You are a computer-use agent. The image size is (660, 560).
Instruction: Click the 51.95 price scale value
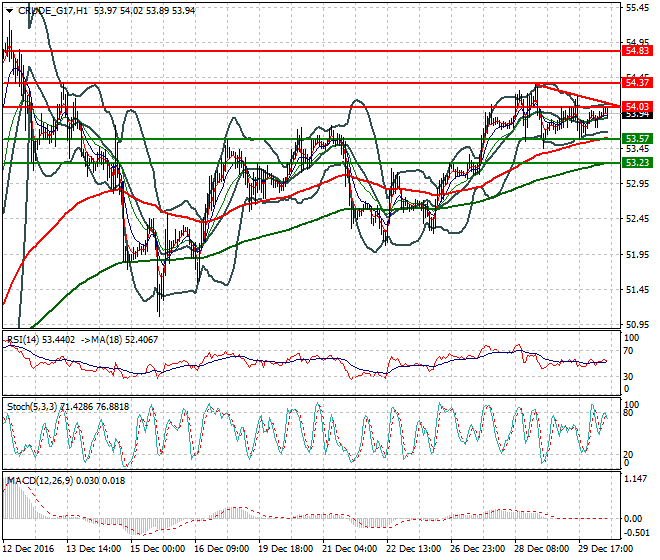[637, 254]
